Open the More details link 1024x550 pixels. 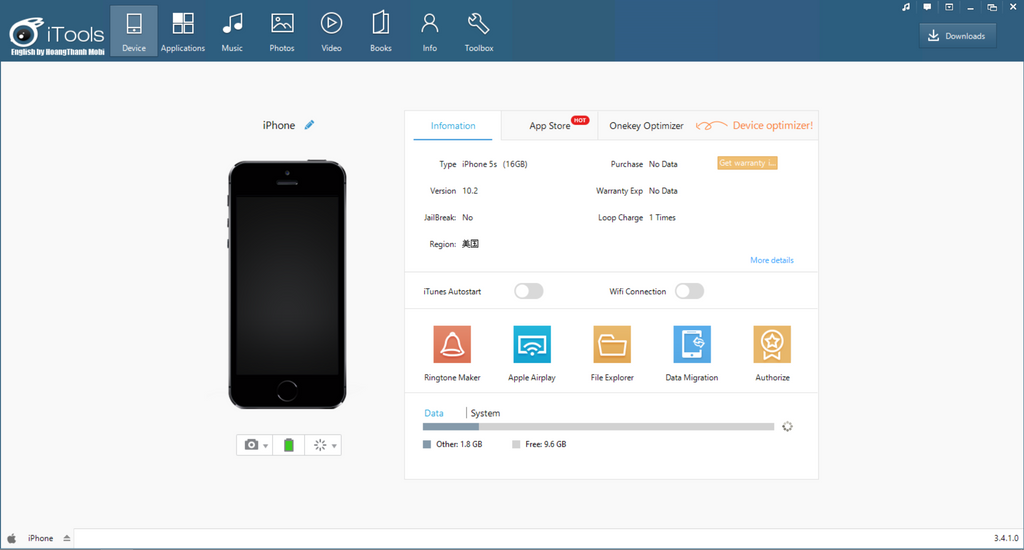coord(772,260)
